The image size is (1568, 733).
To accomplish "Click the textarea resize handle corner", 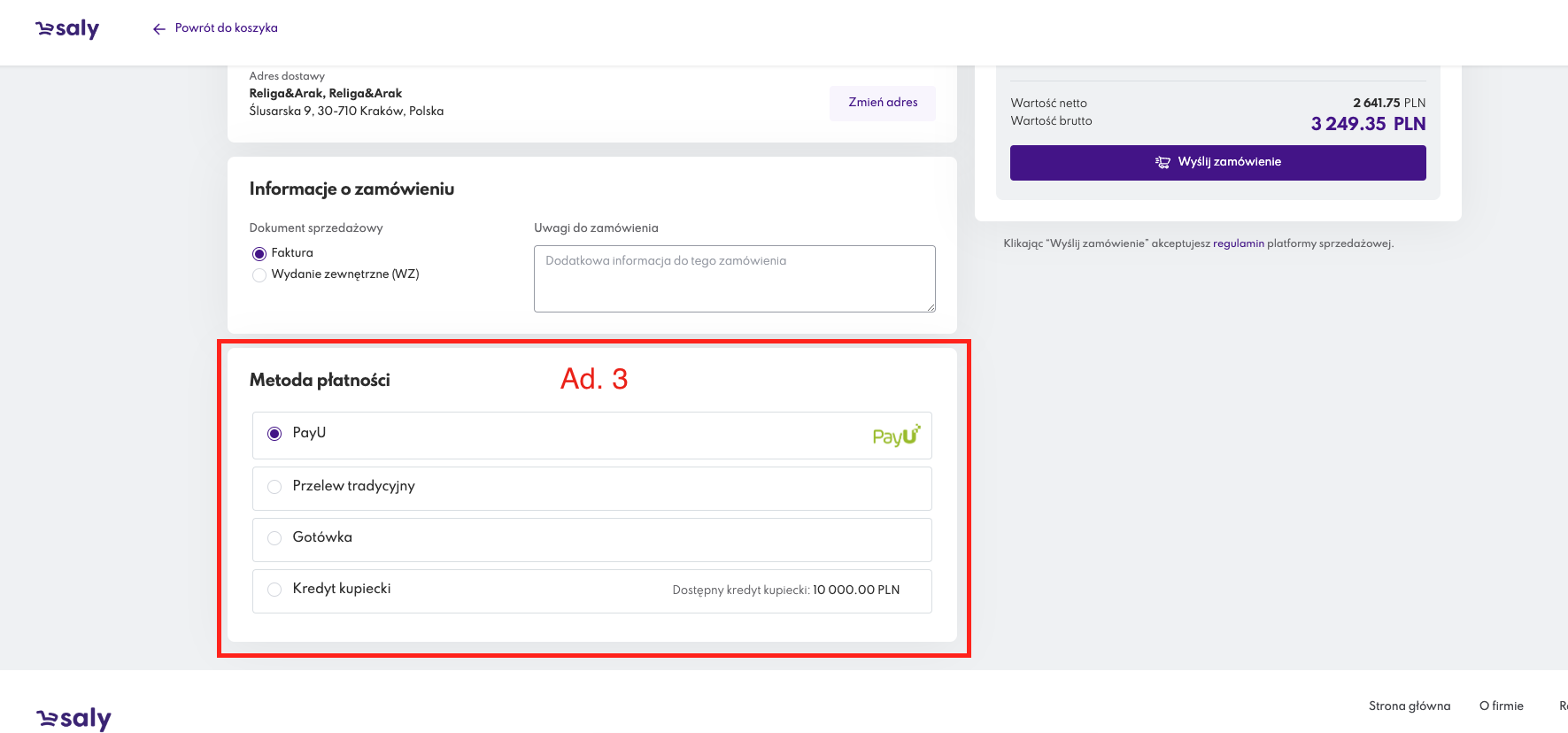I will point(931,307).
